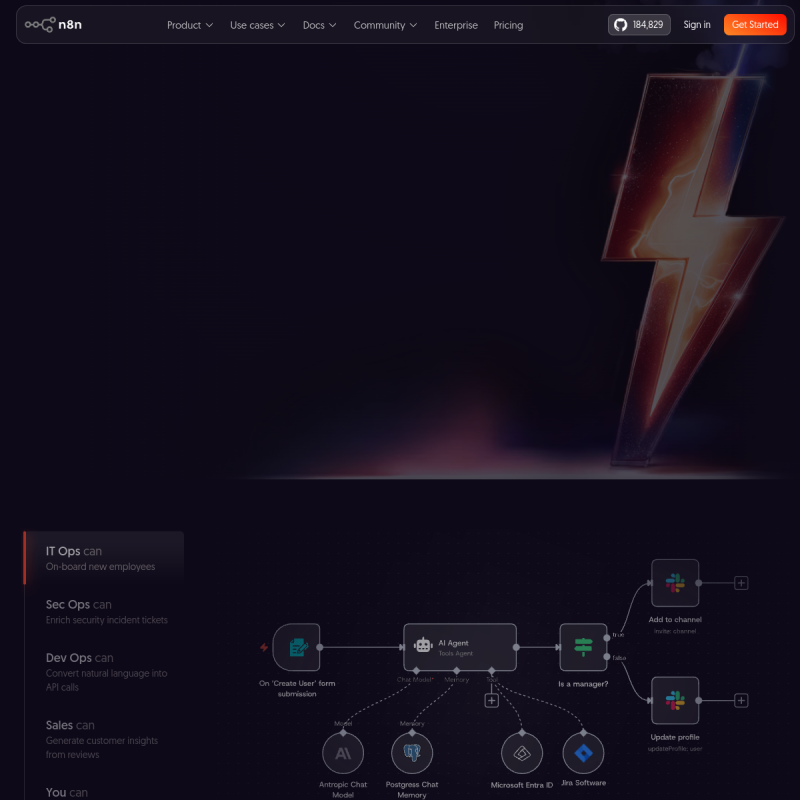Select the AI Agent robot node icon

coord(425,643)
